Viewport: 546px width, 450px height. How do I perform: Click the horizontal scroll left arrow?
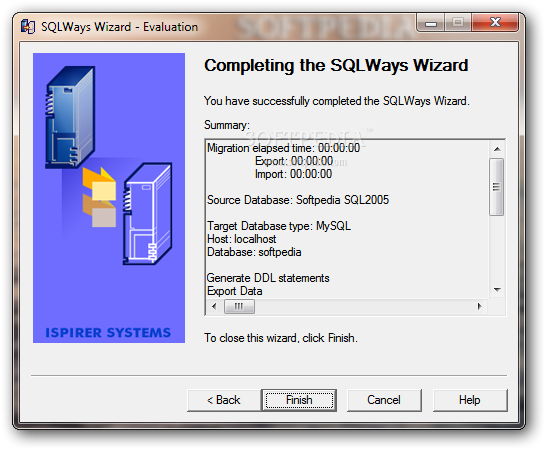[214, 307]
